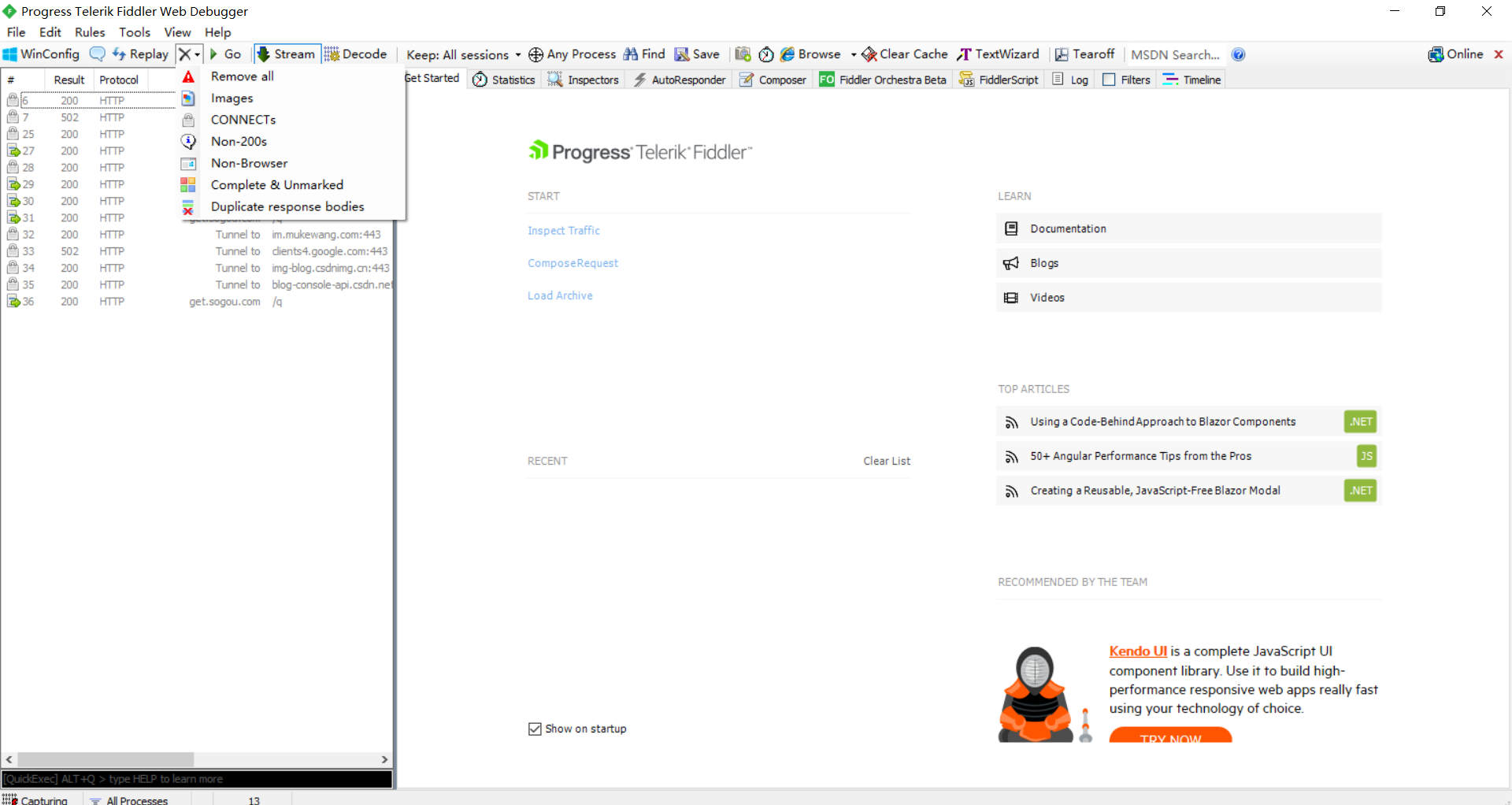Click into the MSDN Search field
1512x805 pixels.
coord(1176,54)
